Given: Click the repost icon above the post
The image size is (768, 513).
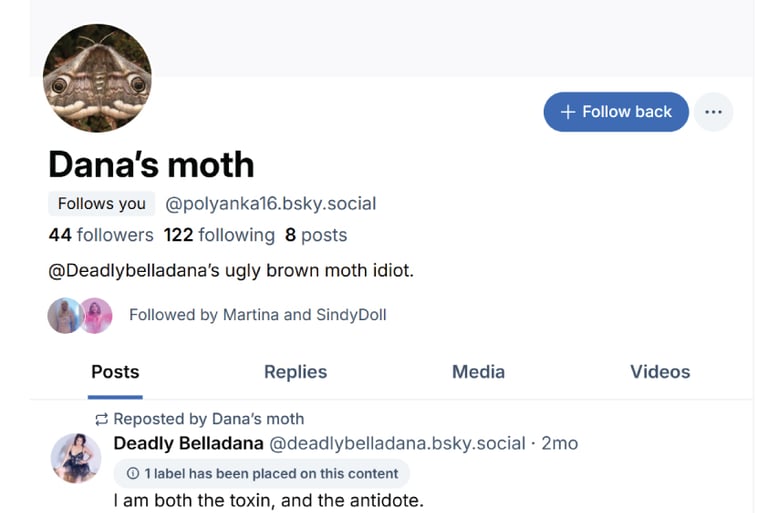Looking at the screenshot, I should click(x=101, y=419).
